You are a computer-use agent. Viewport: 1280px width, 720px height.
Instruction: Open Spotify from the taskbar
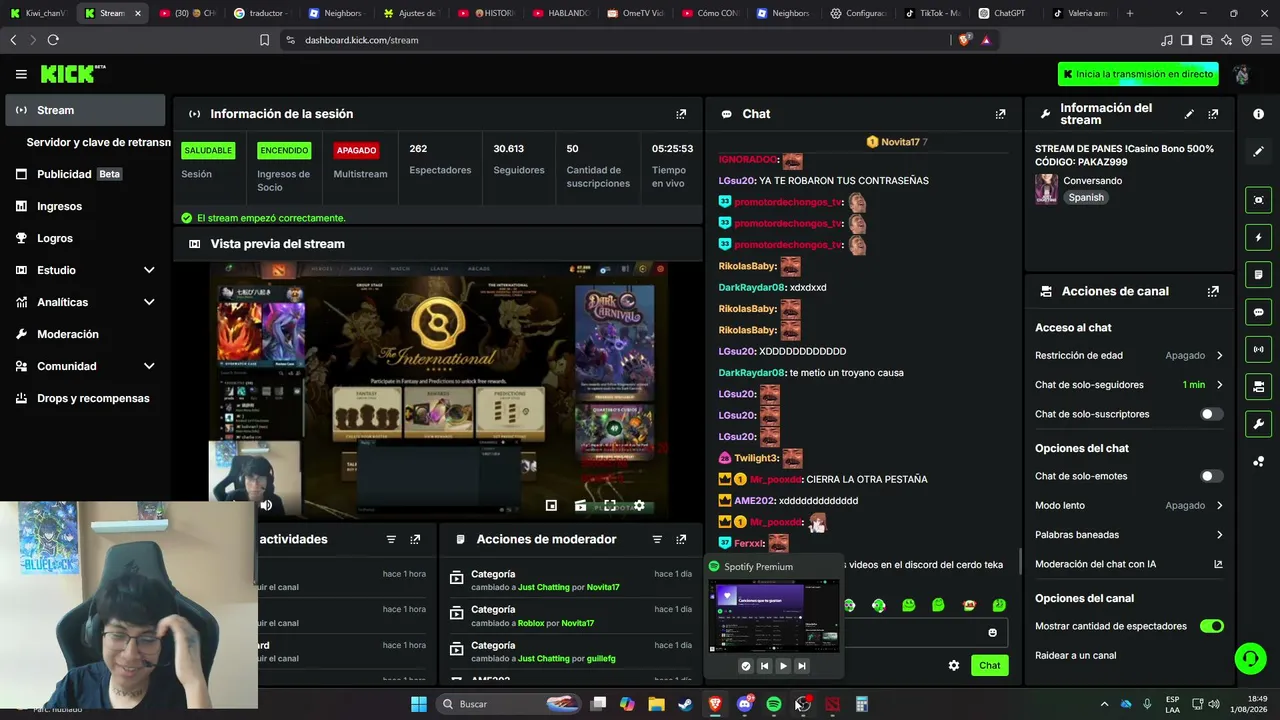(773, 704)
